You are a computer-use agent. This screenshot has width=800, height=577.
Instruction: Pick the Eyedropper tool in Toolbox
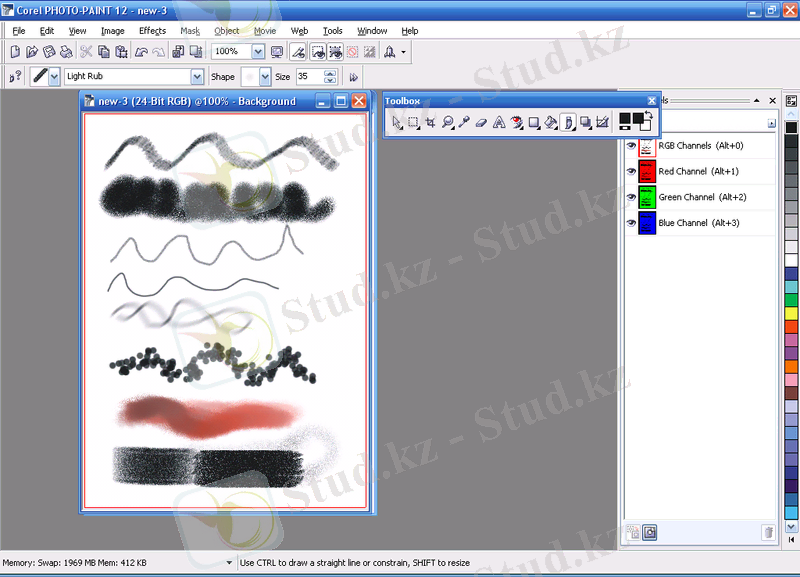tap(465, 123)
